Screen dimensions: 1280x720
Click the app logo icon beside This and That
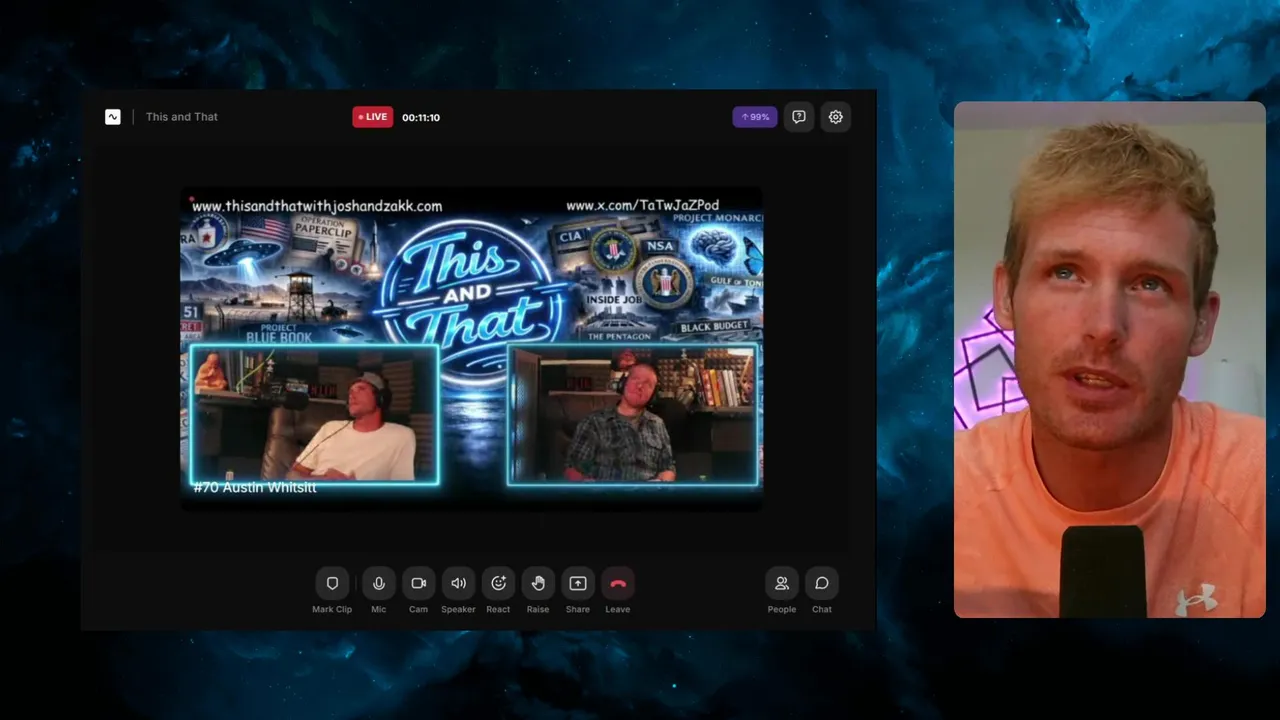pos(113,117)
